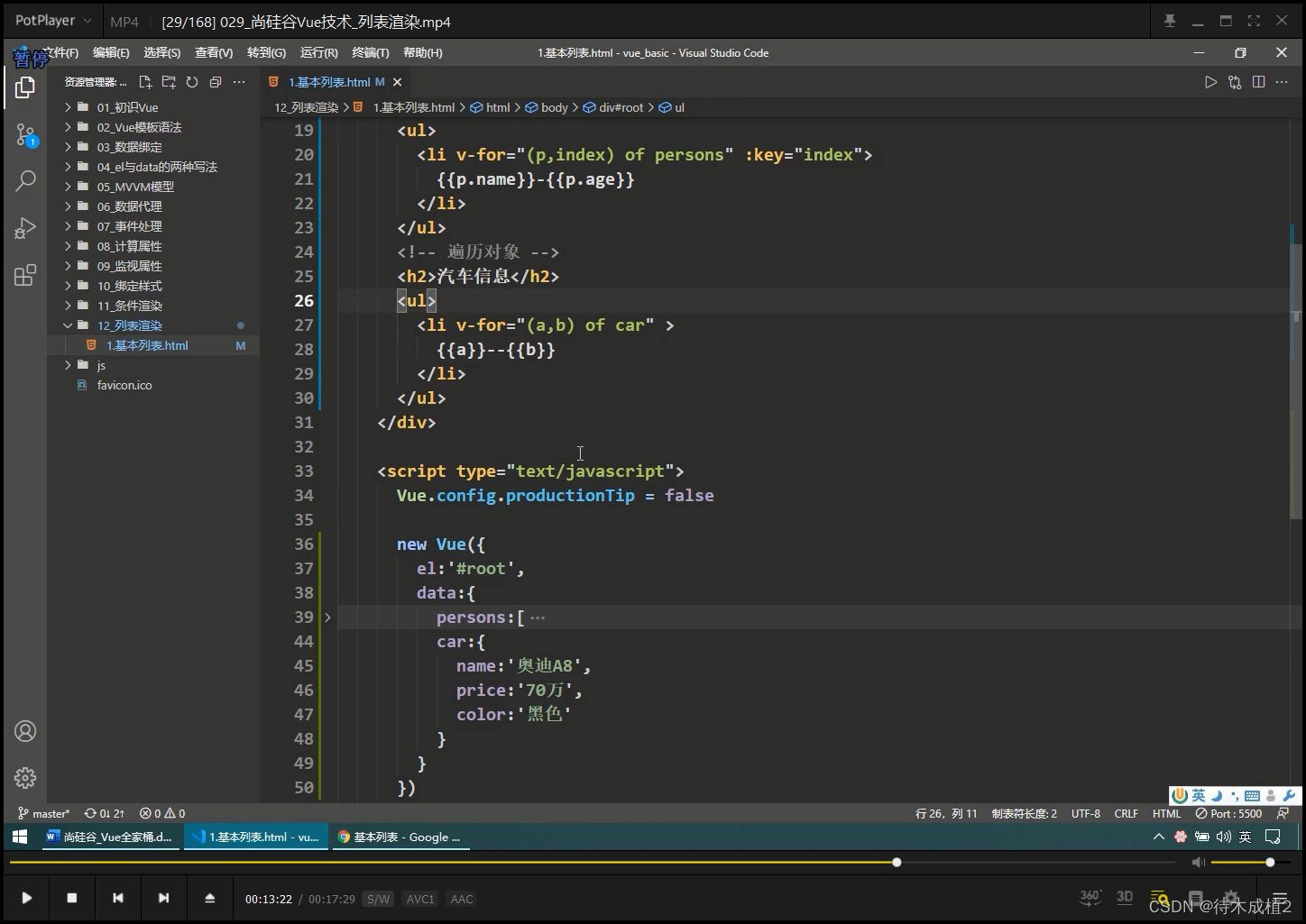This screenshot has height=924, width=1306.
Task: Click New File icon in explorer header
Action: (x=145, y=82)
